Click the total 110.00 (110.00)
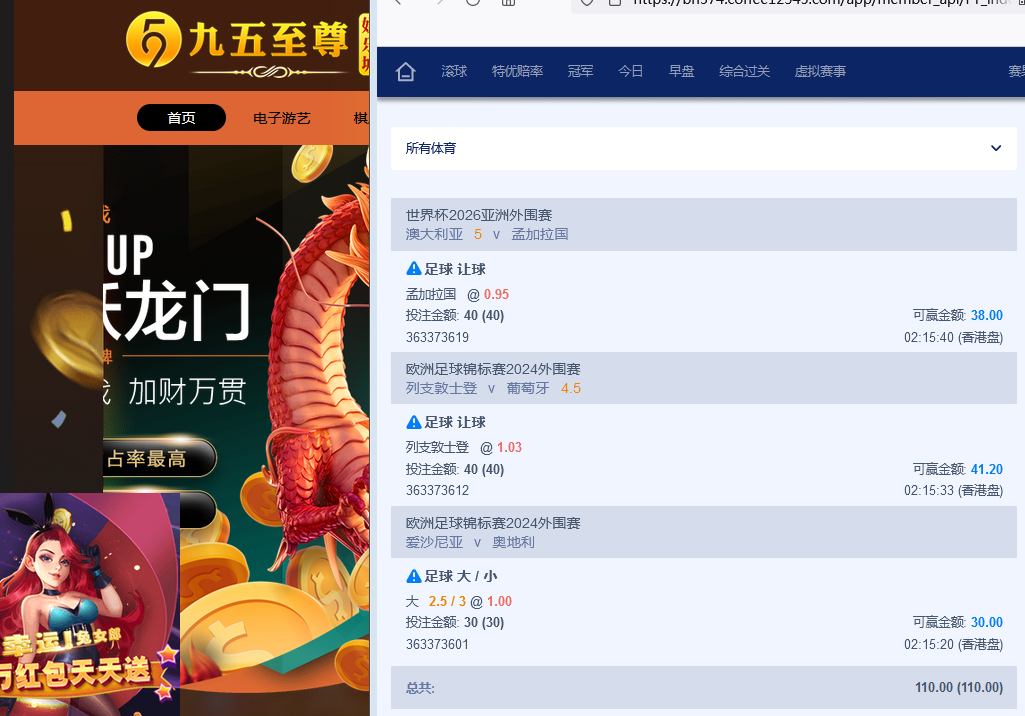Viewport: 1025px width, 716px height. point(958,687)
